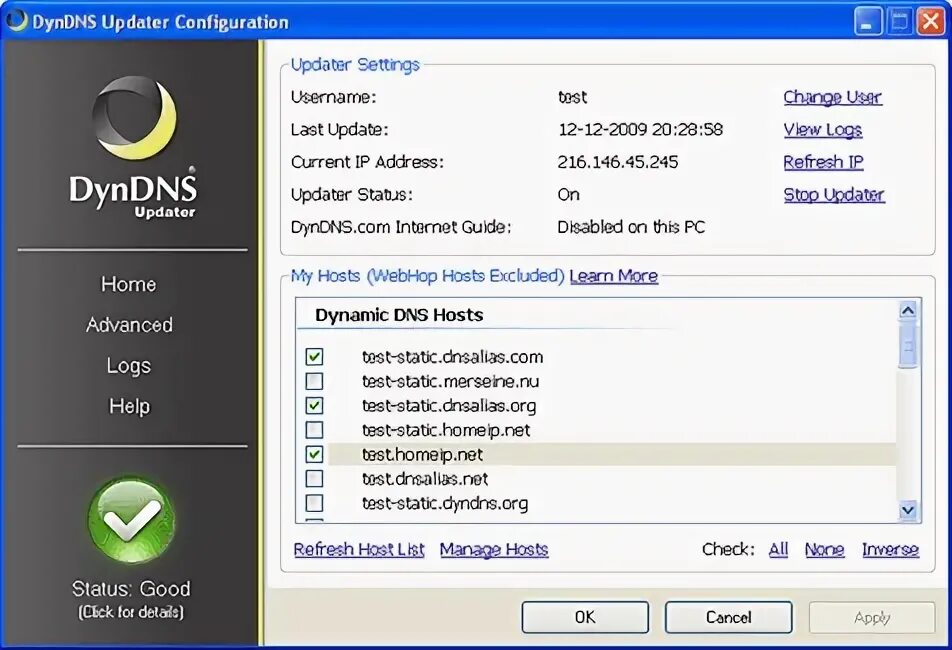Click the host list scrollbar thumb
This screenshot has height=650, width=952.
[908, 345]
